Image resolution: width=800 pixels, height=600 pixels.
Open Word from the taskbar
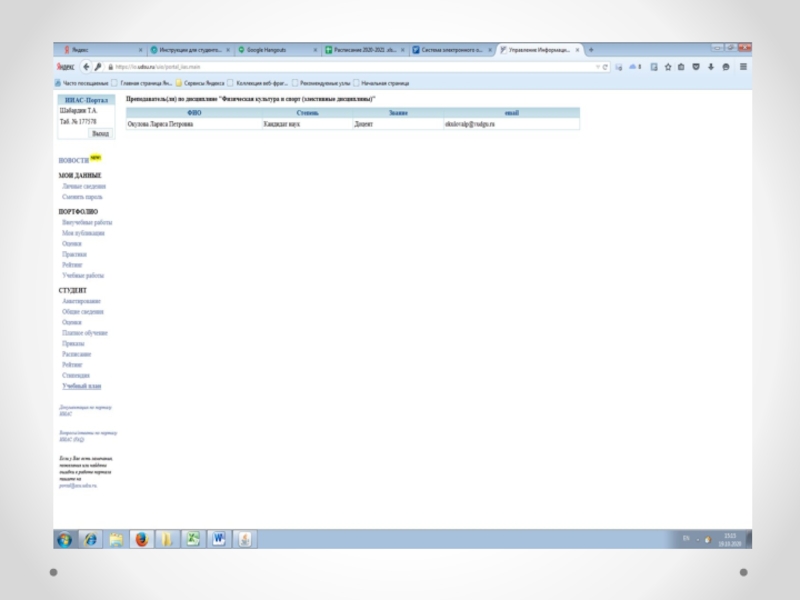coord(218,540)
